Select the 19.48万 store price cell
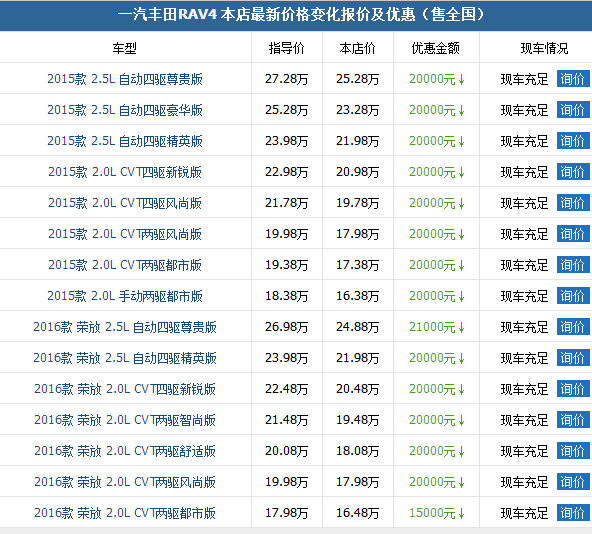This screenshot has width=592, height=534. click(358, 420)
